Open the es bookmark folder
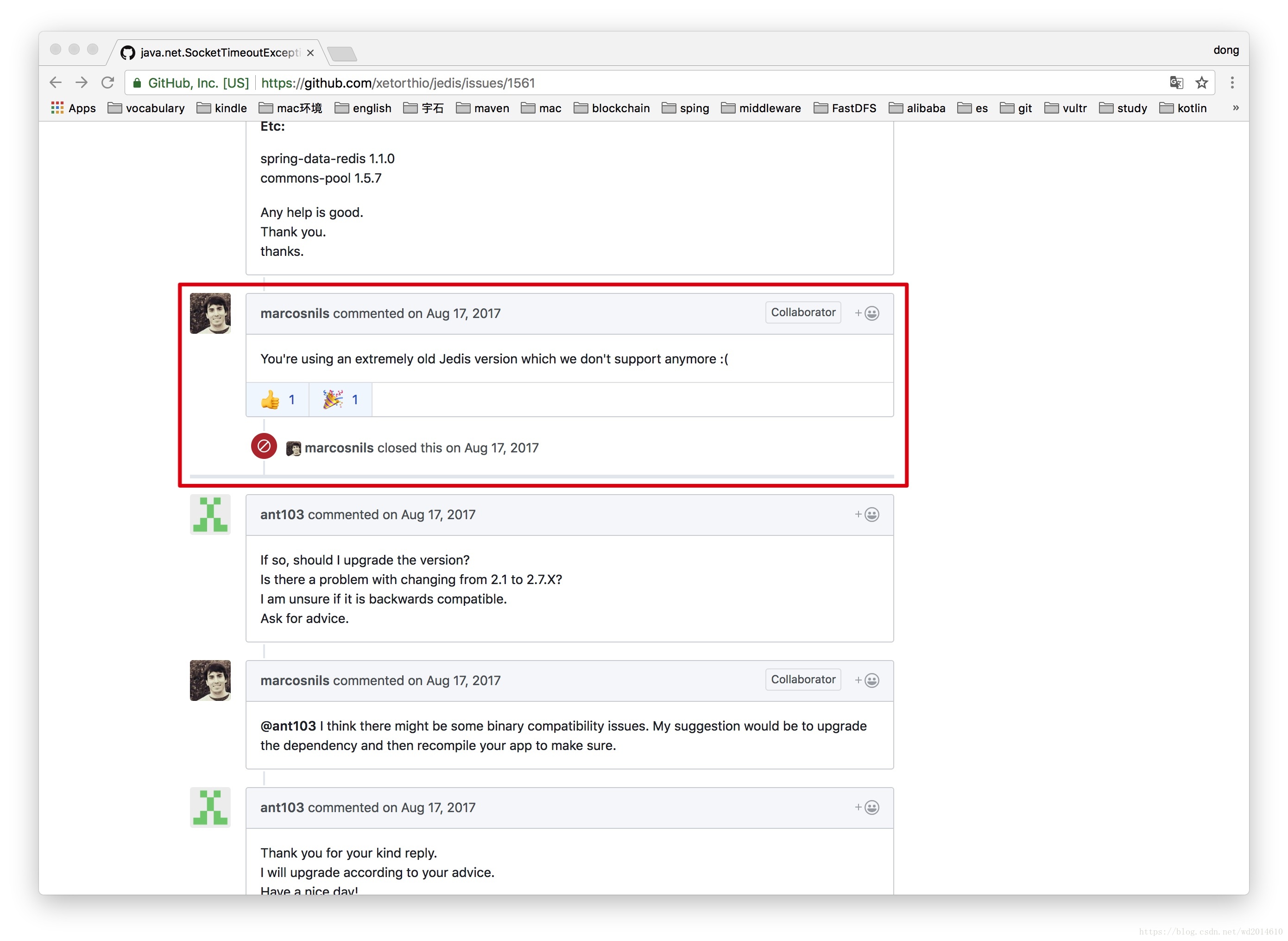This screenshot has height=941, width=1288. 972,108
